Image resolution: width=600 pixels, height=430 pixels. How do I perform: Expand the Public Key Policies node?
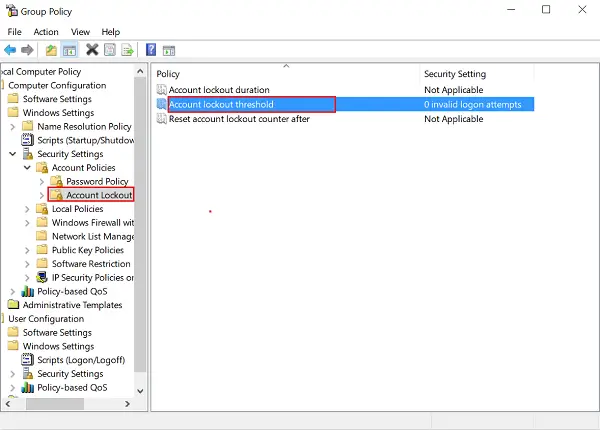pos(27,250)
